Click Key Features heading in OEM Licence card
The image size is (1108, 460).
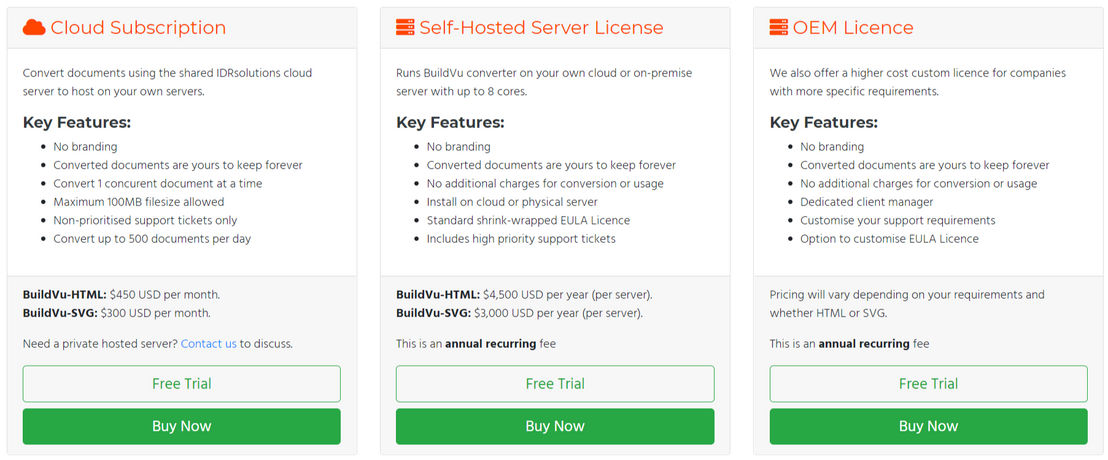click(824, 122)
